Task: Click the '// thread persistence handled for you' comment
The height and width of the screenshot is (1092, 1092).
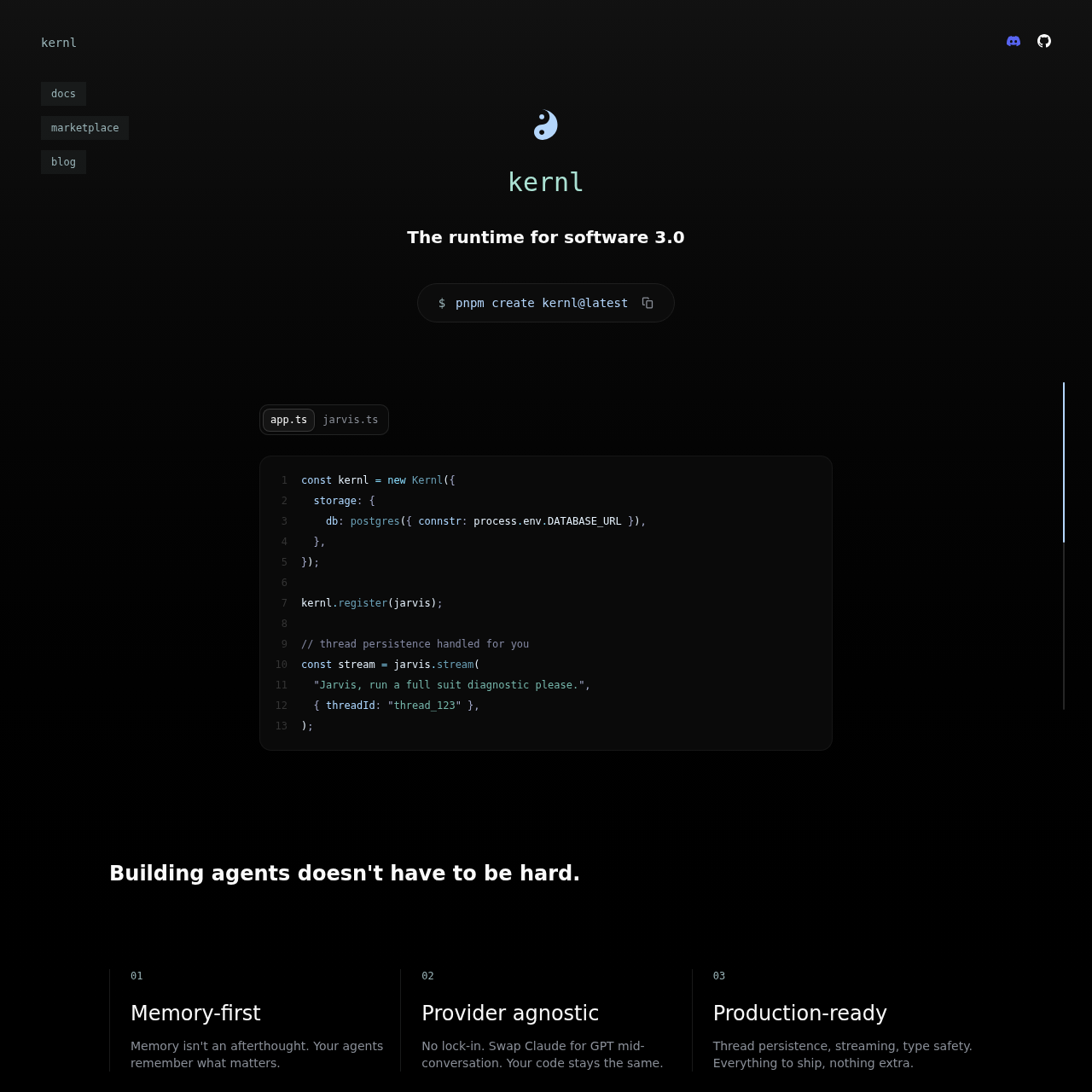Action: pyautogui.click(x=415, y=644)
